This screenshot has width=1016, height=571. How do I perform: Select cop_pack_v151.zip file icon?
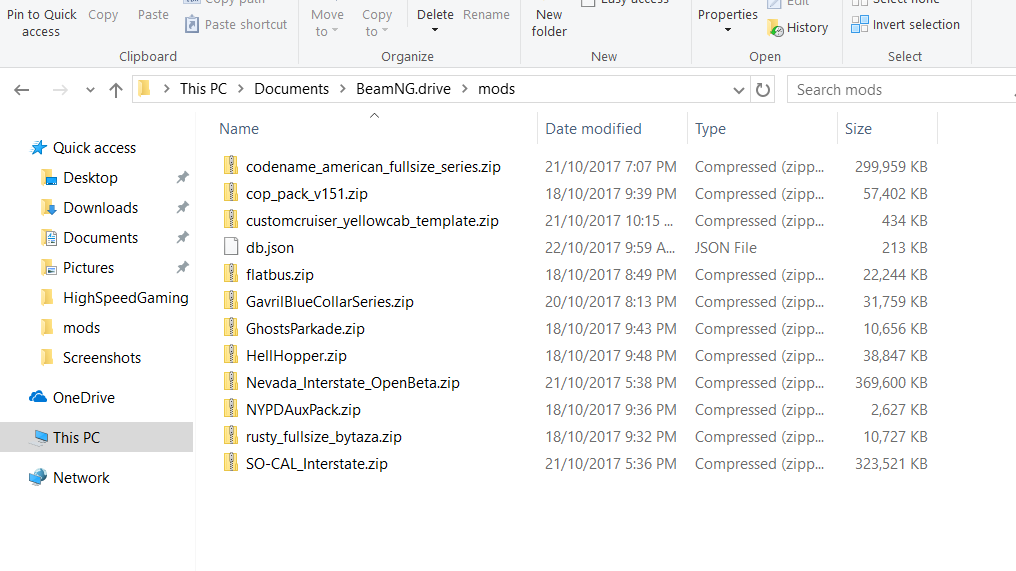231,192
